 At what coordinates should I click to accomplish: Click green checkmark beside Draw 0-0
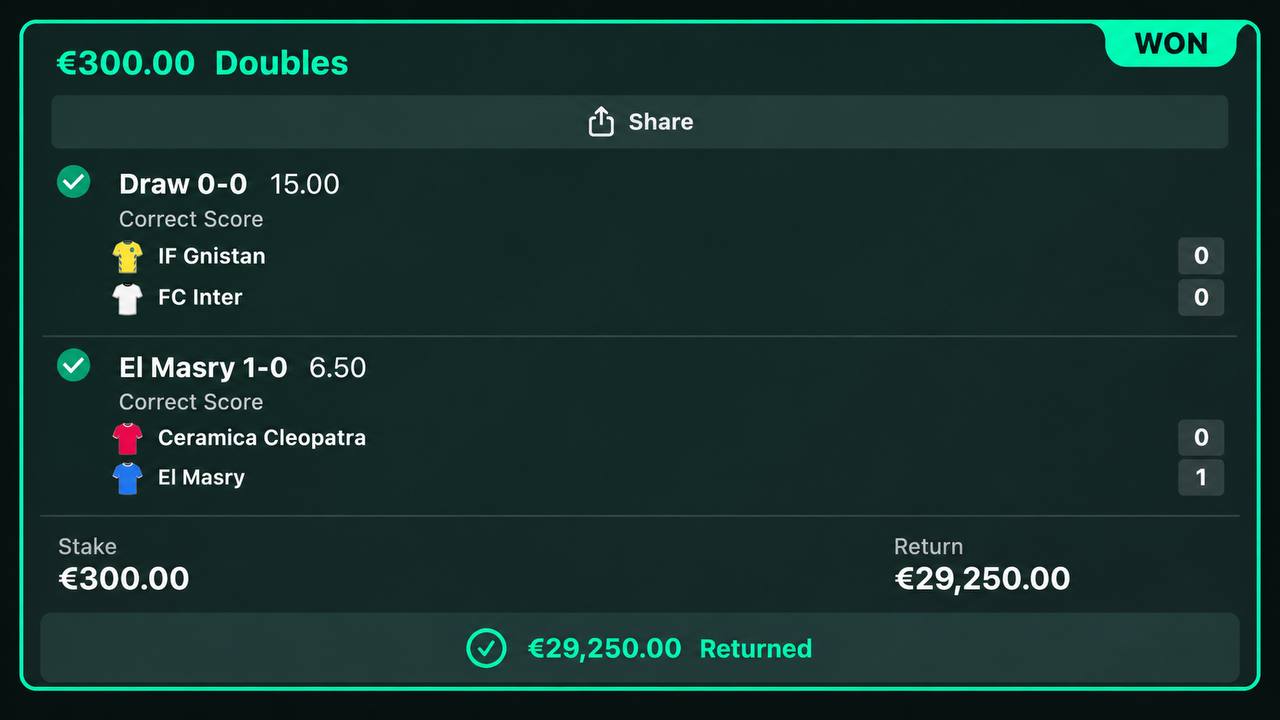tap(73, 182)
